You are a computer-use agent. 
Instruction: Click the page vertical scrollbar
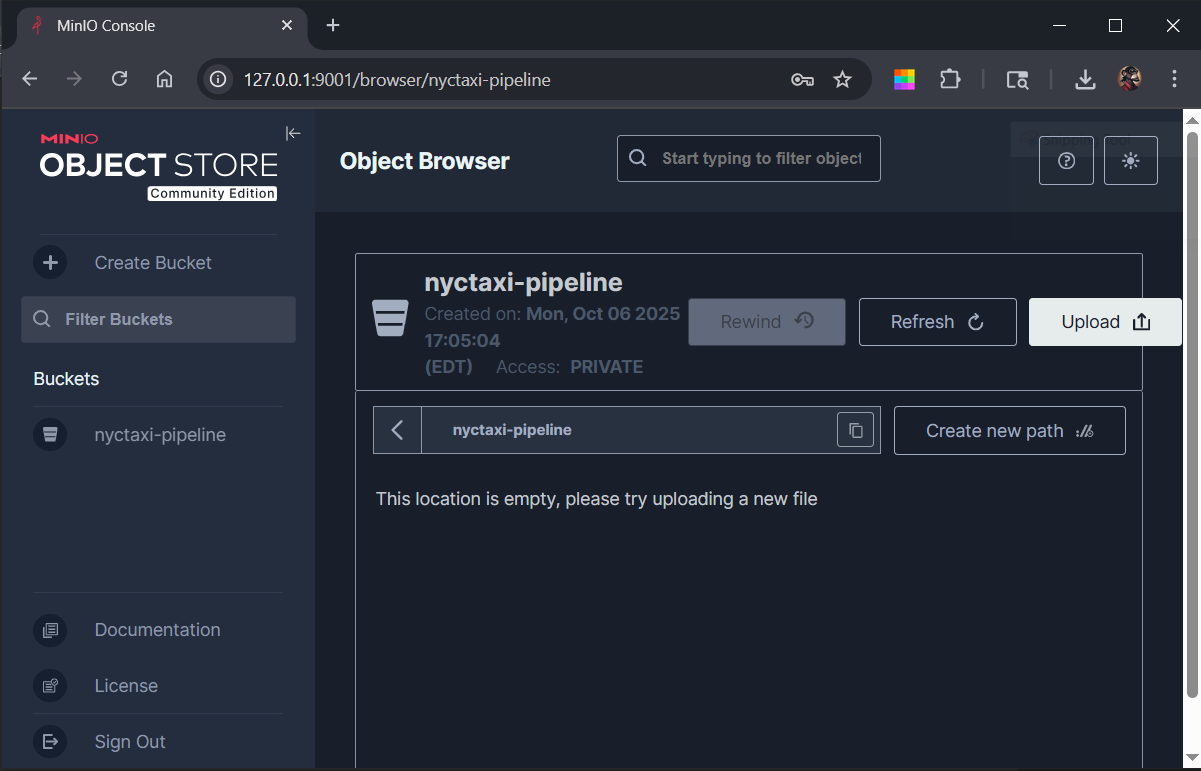(1191, 415)
